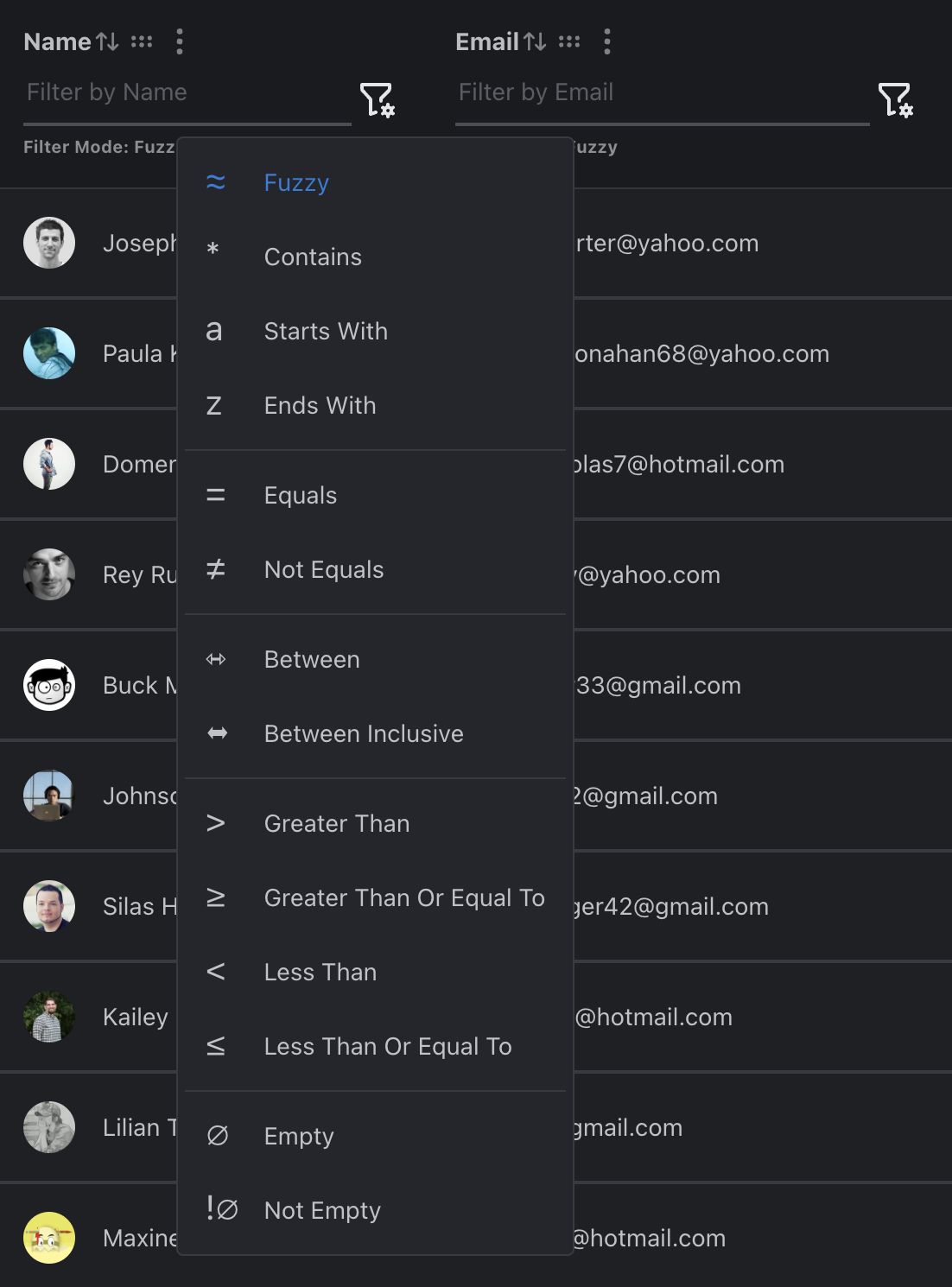Click the Name column header label
Screen dimensions: 952x1287
tap(57, 41)
